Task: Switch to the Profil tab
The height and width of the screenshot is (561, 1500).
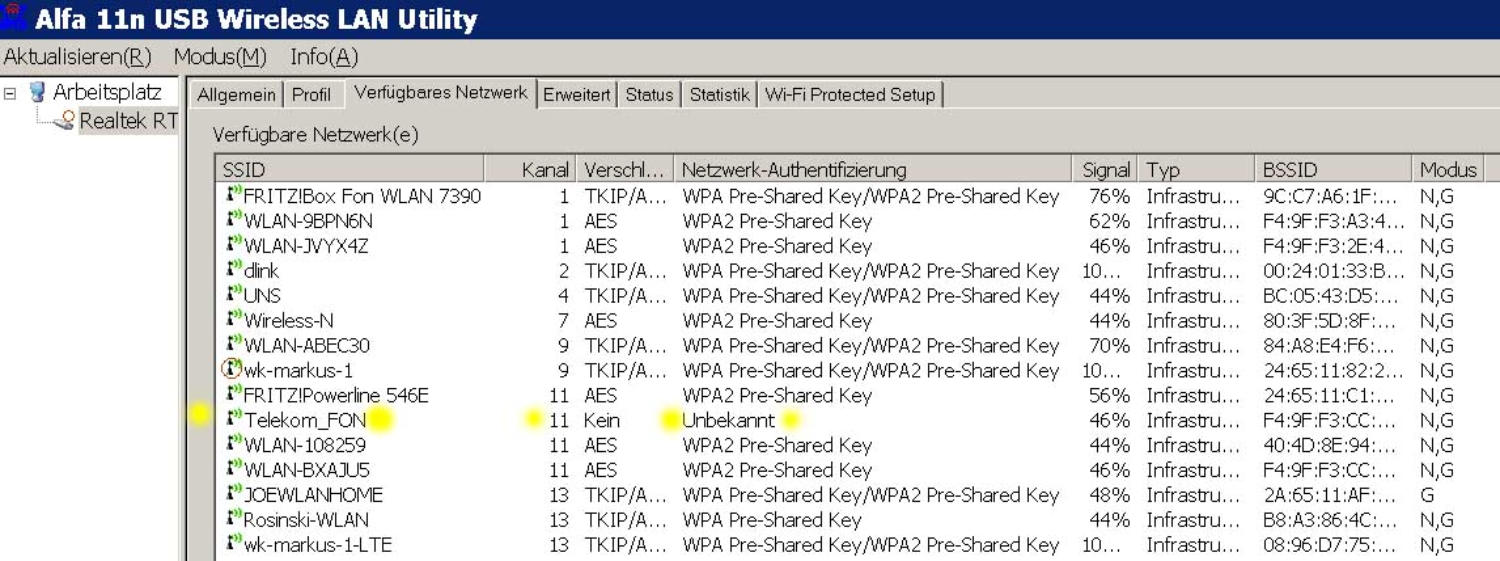Action: point(311,95)
